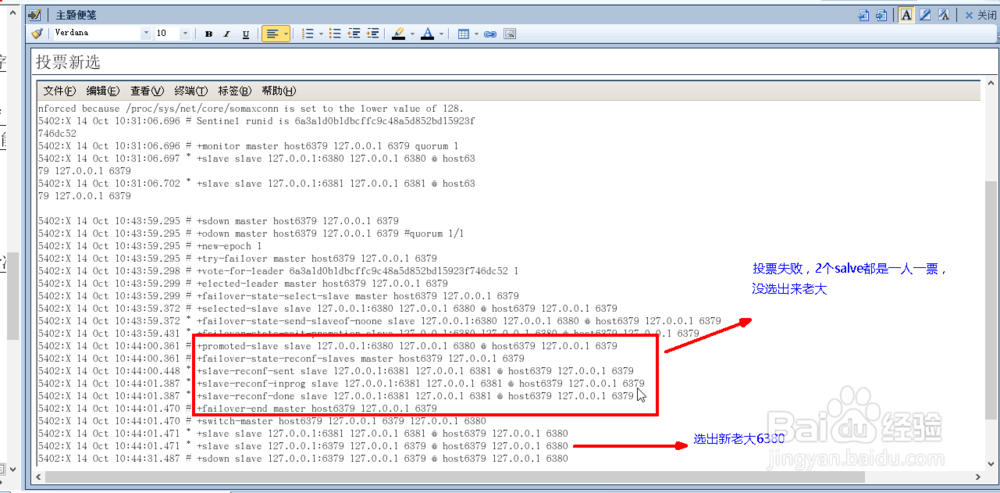This screenshot has width=1000, height=493.
Task: Click the '+new-epoch 1' log line
Action: point(152,246)
